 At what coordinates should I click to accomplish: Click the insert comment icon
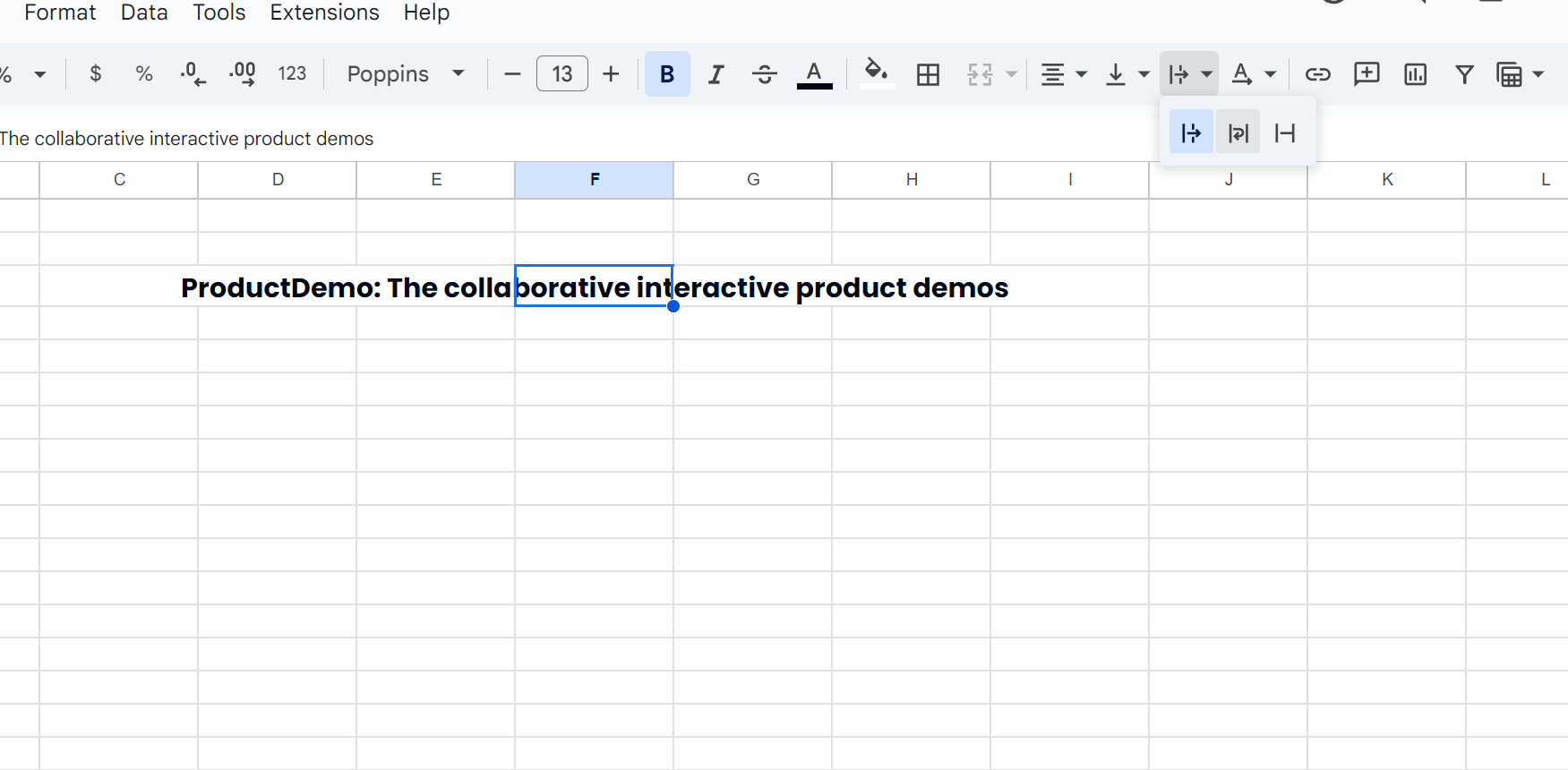coord(1367,74)
